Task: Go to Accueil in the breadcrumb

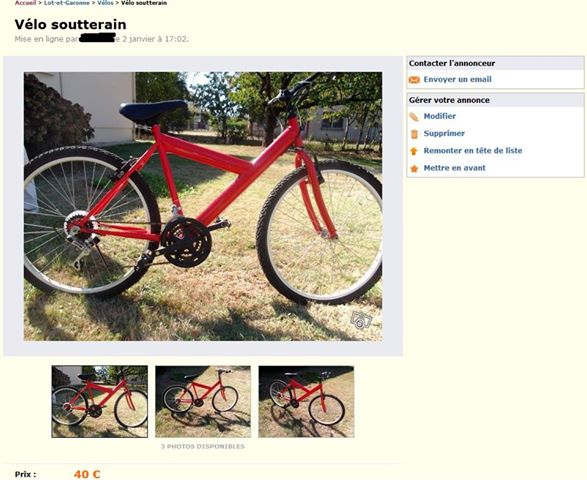Action: pyautogui.click(x=25, y=3)
